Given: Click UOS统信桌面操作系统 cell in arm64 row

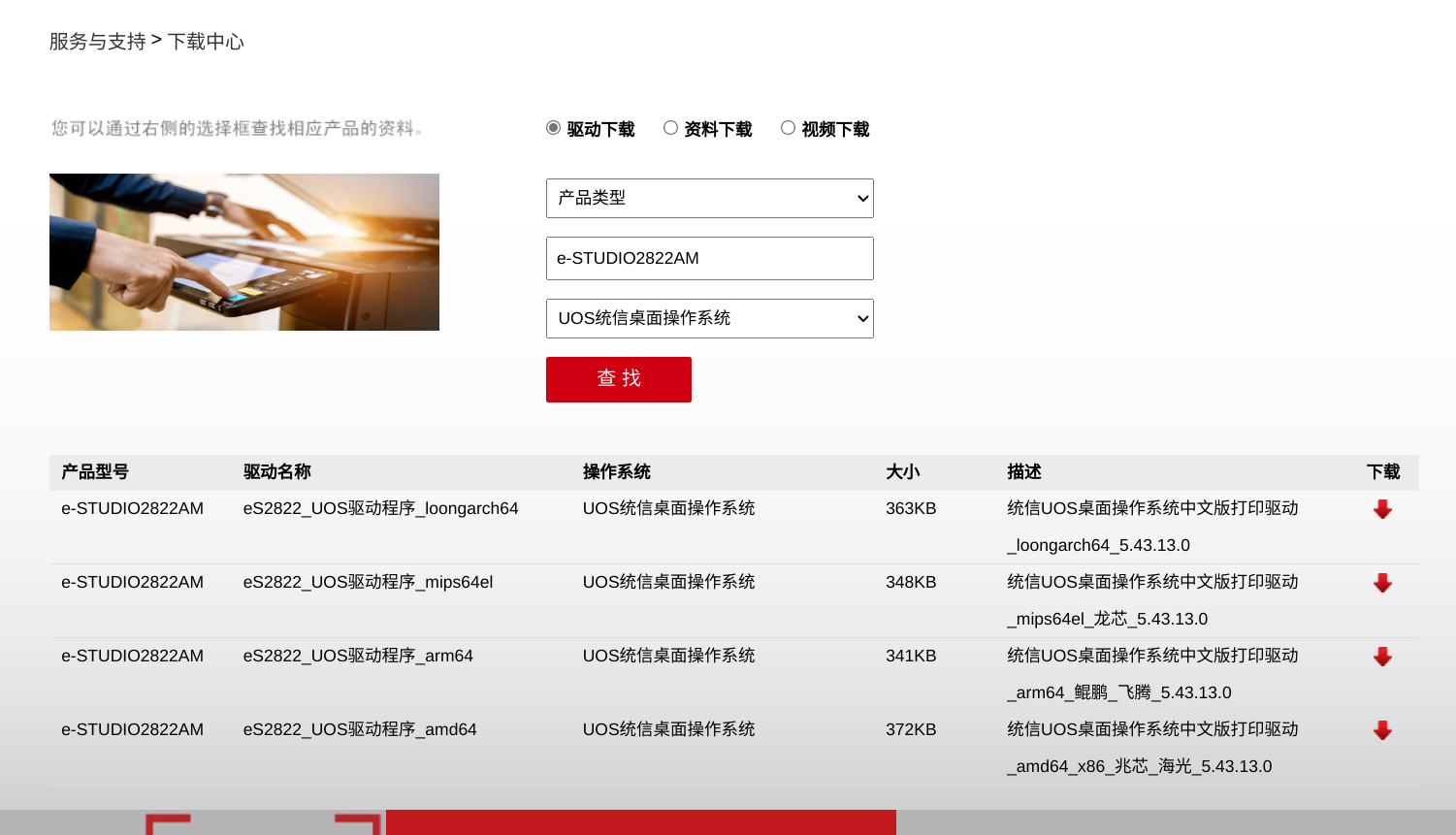Looking at the screenshot, I should [x=669, y=656].
